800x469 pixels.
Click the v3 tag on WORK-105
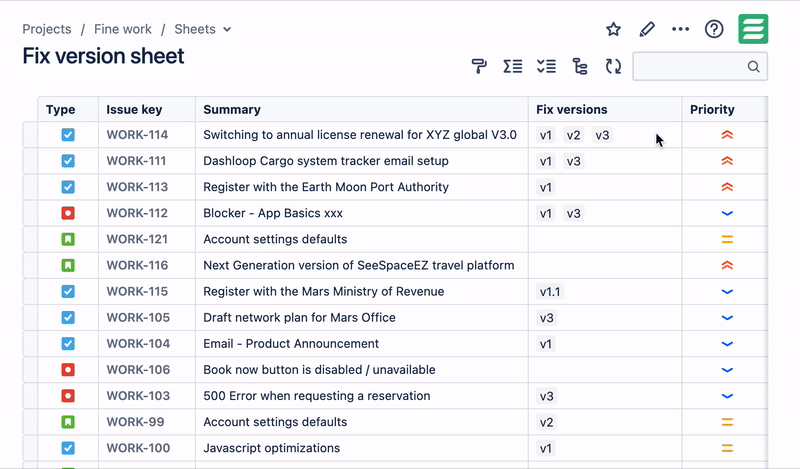point(546,318)
